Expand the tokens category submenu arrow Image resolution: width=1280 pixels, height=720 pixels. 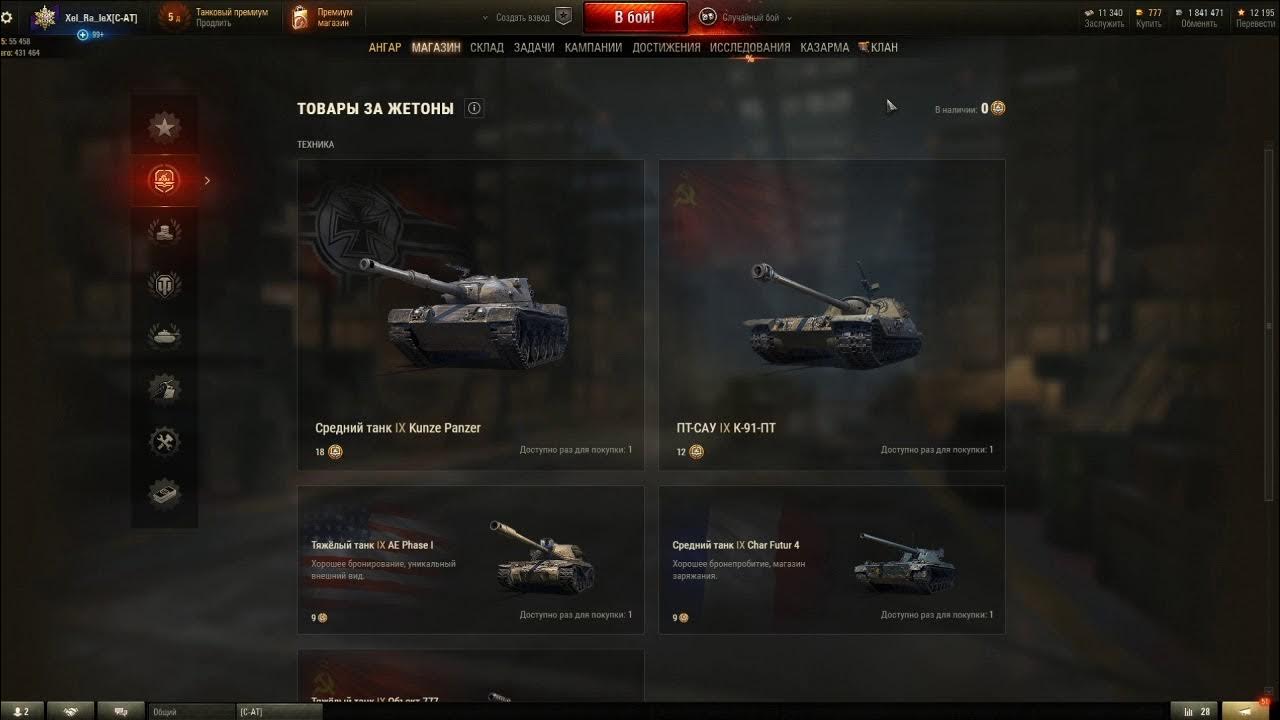point(207,181)
